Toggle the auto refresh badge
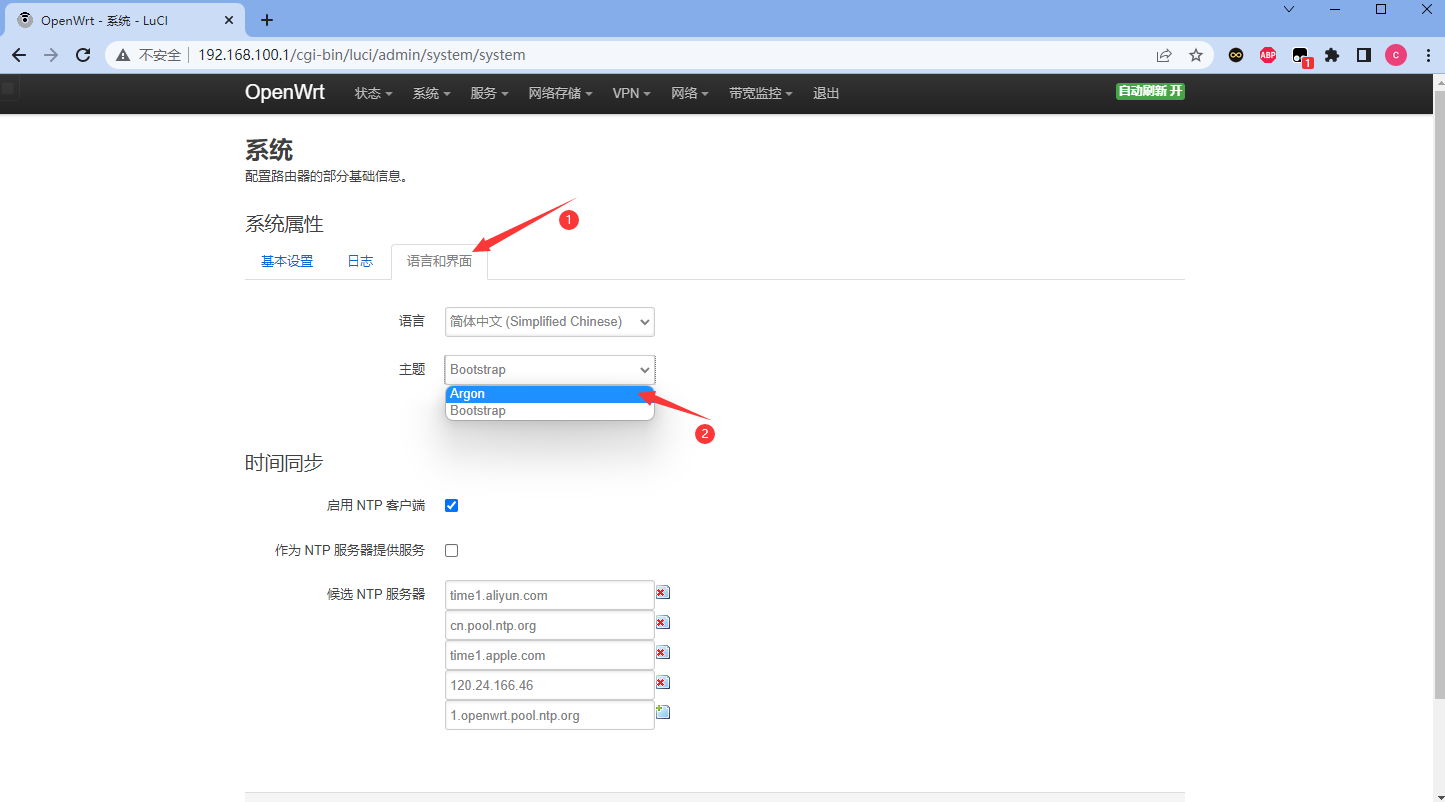Image resolution: width=1445 pixels, height=802 pixels. tap(1150, 91)
